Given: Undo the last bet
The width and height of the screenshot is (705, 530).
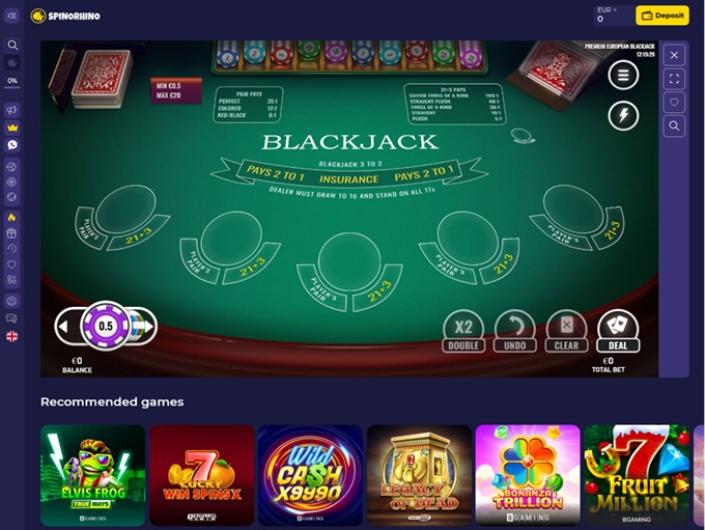Looking at the screenshot, I should pos(515,331).
